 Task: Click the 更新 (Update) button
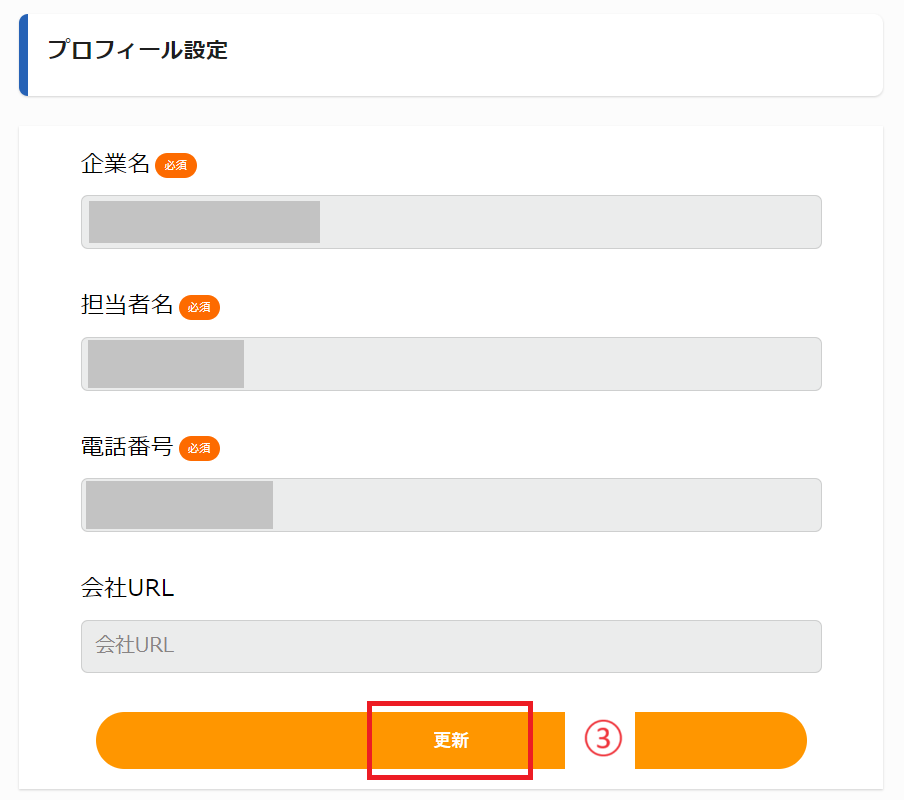tap(450, 740)
